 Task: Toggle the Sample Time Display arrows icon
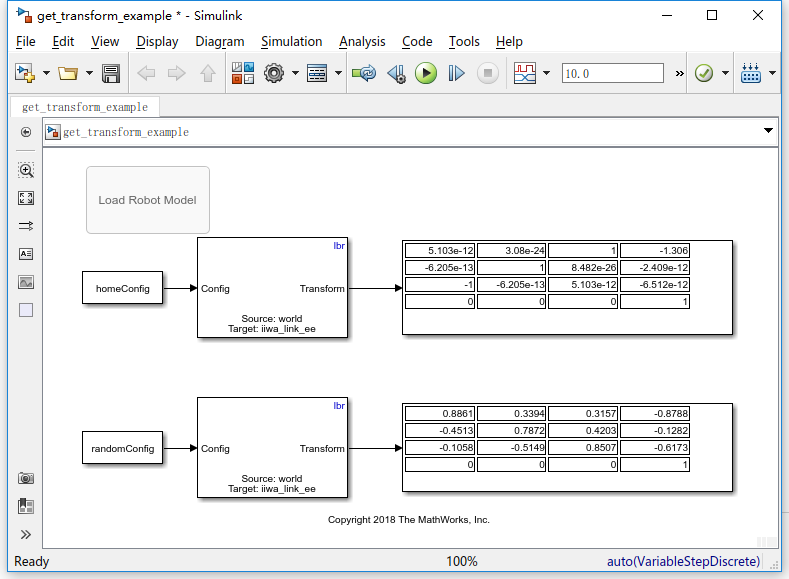(26, 226)
